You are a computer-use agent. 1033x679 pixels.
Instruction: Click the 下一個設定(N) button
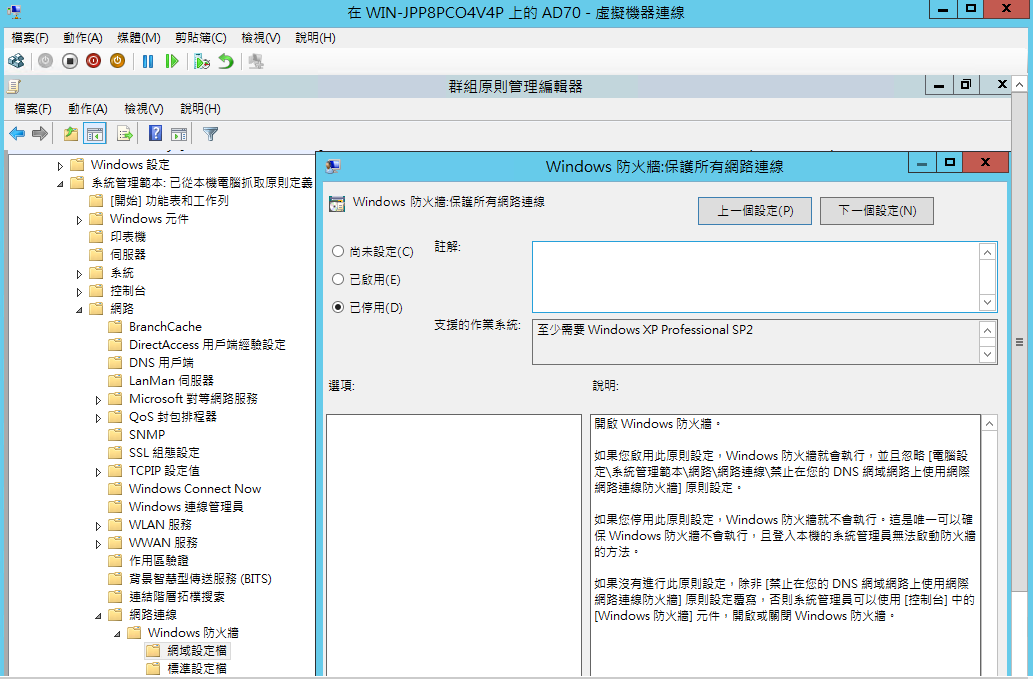click(877, 211)
